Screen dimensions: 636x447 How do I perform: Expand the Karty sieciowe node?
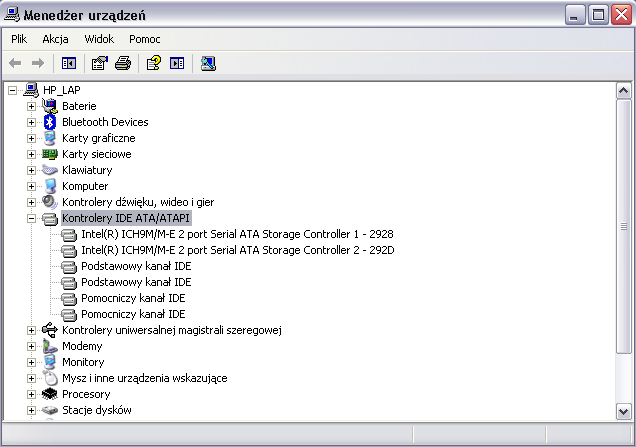coord(31,154)
